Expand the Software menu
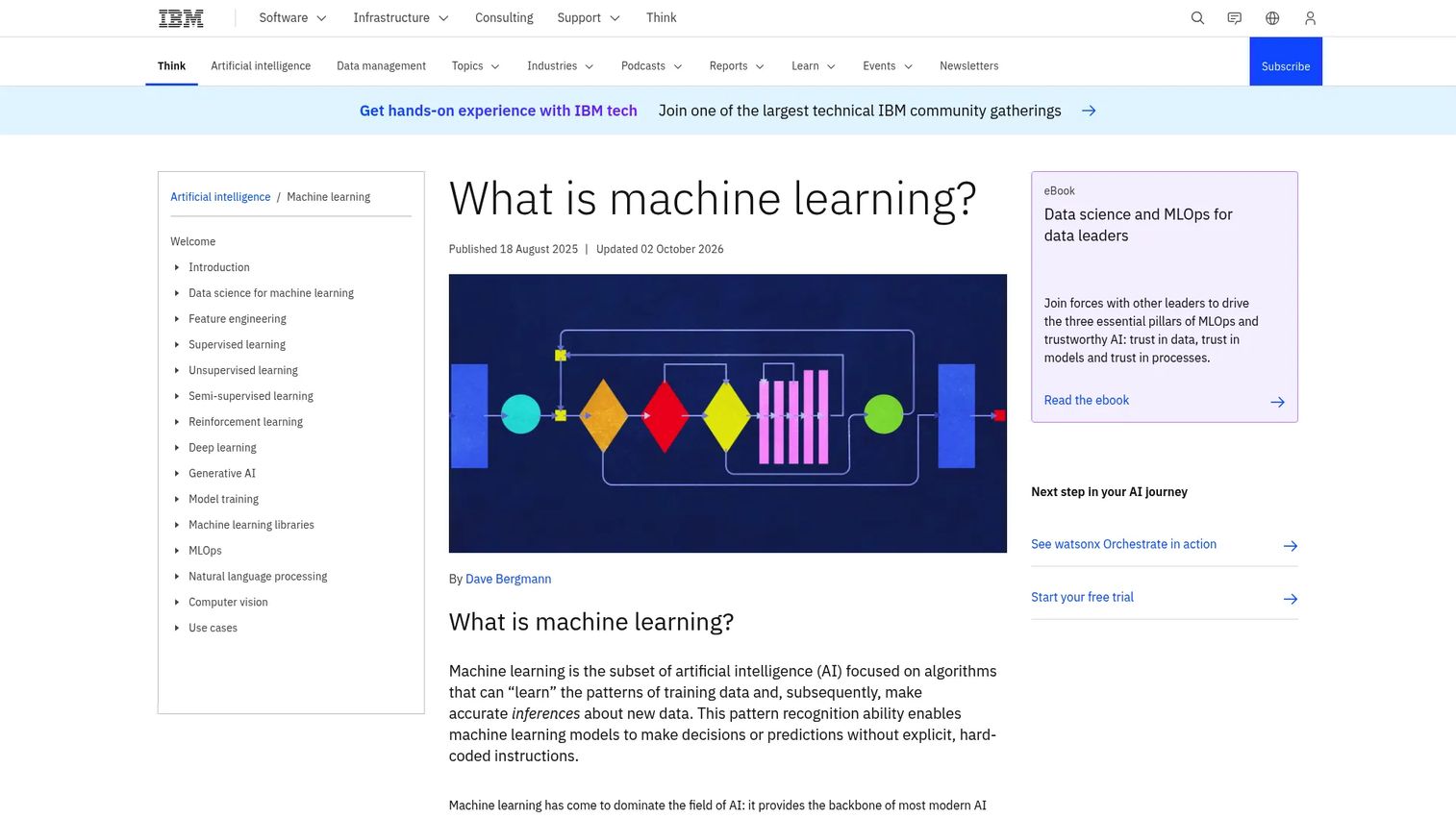Image resolution: width=1456 pixels, height=818 pixels. click(x=293, y=17)
